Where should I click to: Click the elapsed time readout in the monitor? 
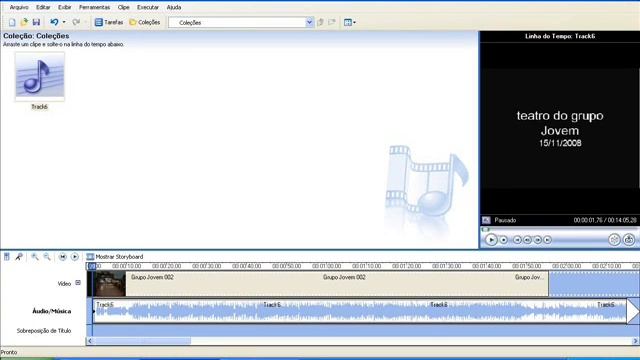click(x=588, y=220)
